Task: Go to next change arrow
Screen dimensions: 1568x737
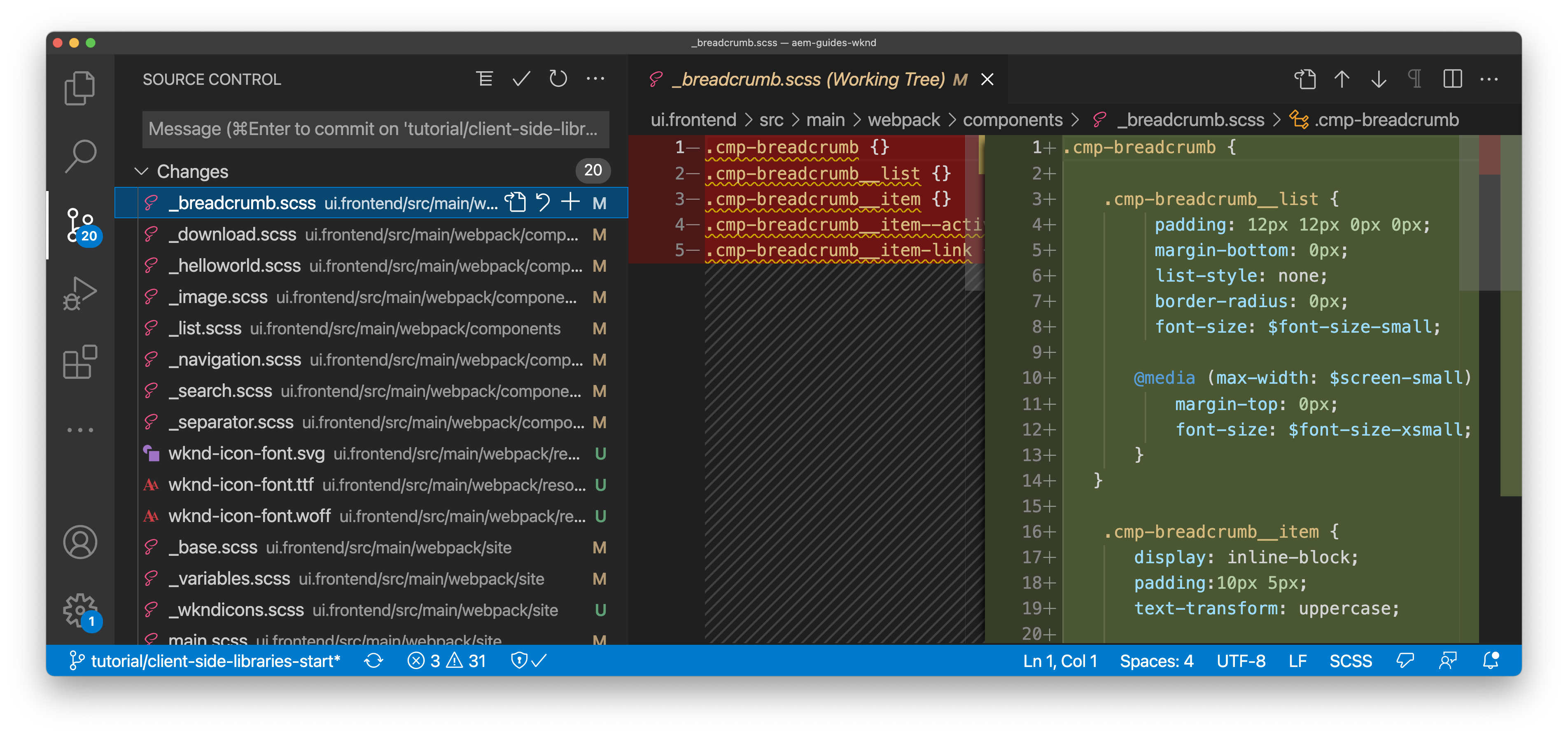Action: [1379, 79]
